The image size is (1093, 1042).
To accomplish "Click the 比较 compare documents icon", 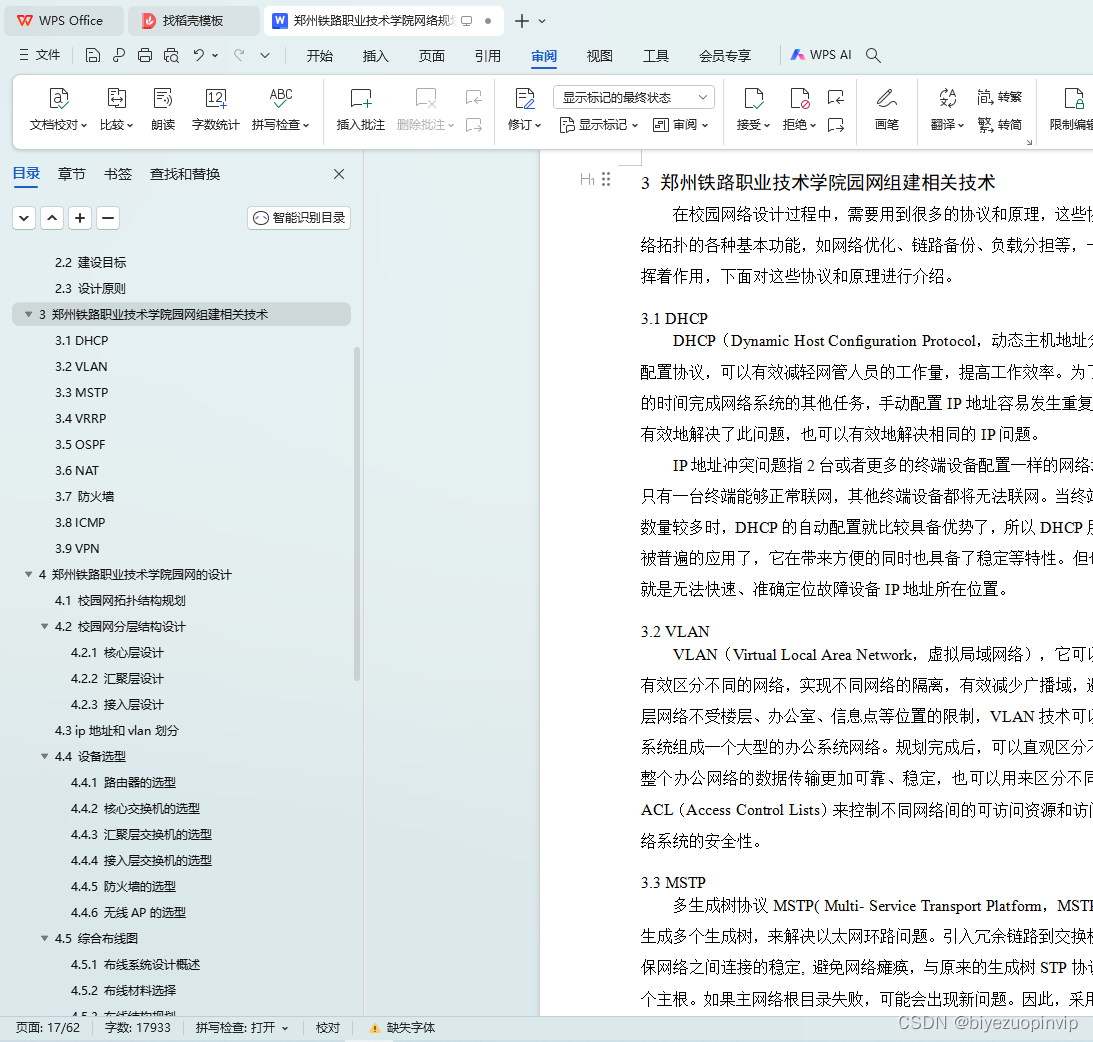I will 116,109.
